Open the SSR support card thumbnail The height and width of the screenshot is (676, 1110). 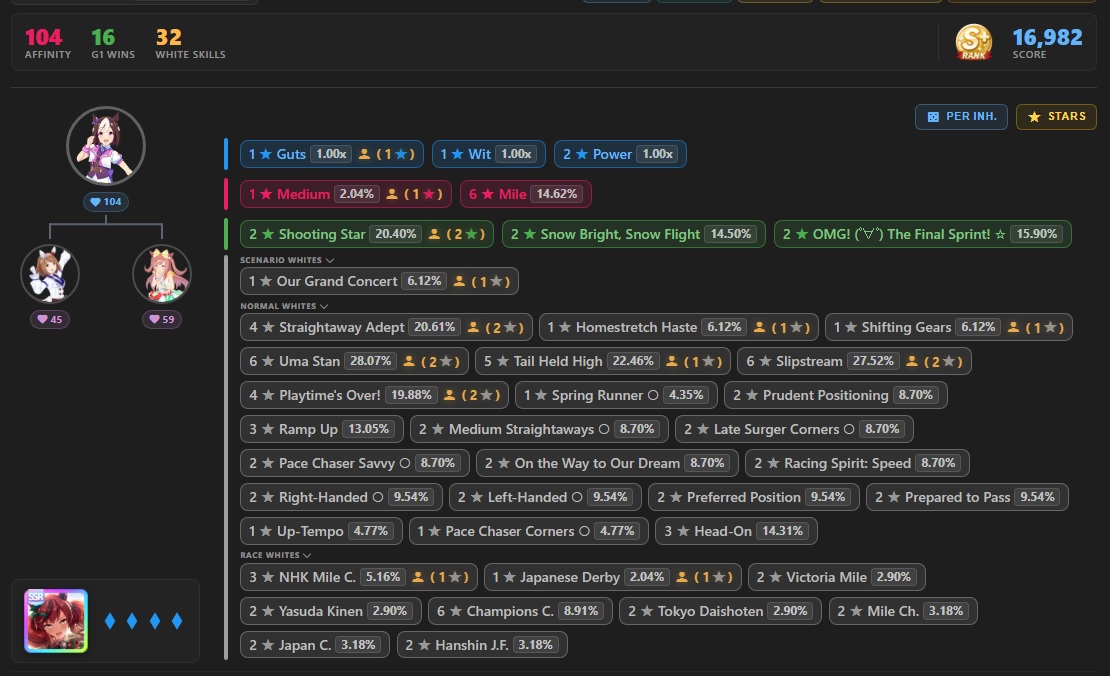click(56, 621)
